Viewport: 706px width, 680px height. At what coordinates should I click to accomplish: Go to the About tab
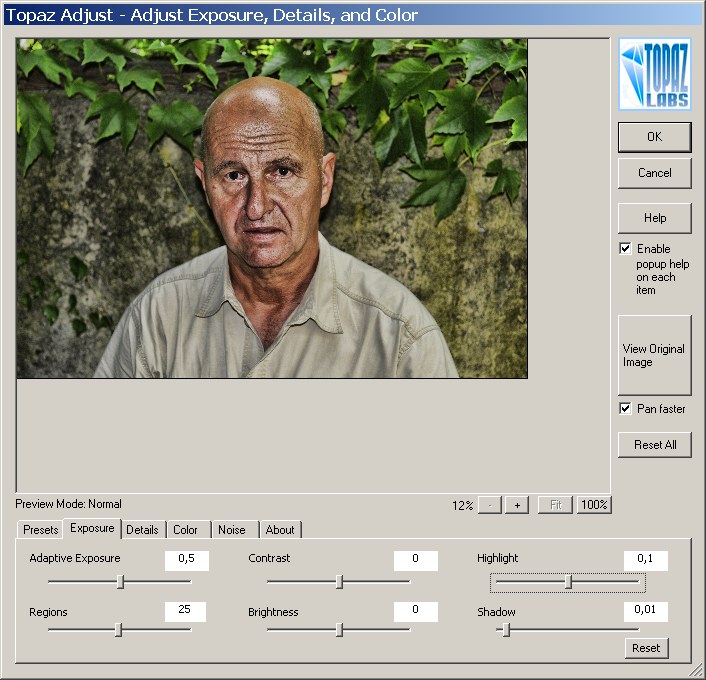[x=280, y=530]
